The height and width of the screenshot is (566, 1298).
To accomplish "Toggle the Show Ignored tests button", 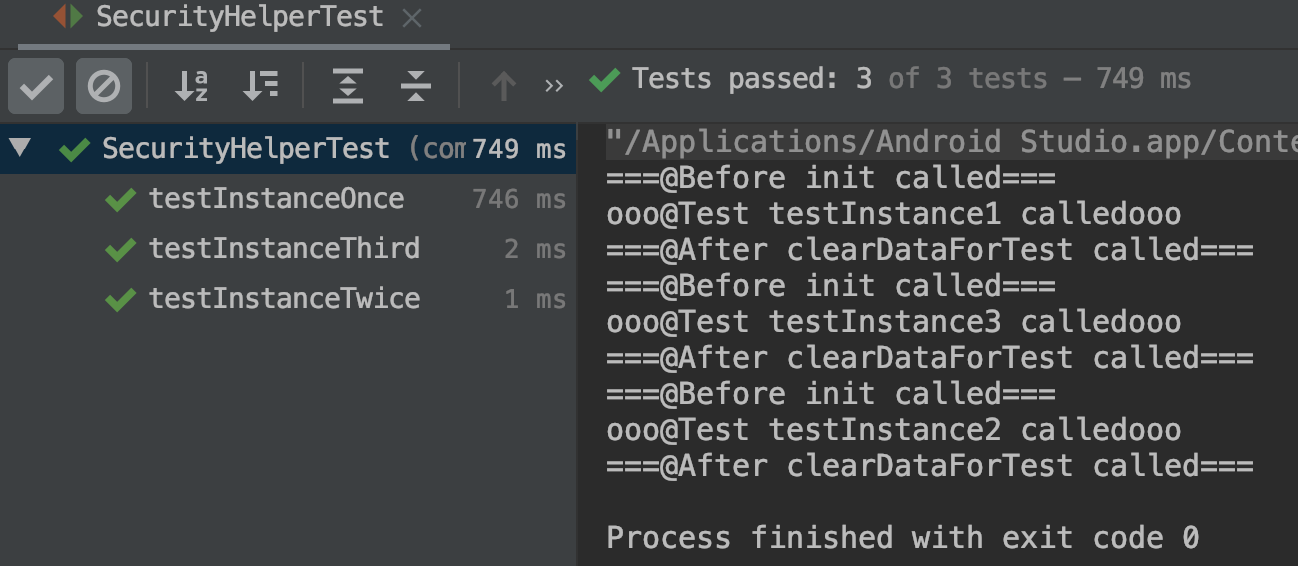I will click(x=104, y=87).
